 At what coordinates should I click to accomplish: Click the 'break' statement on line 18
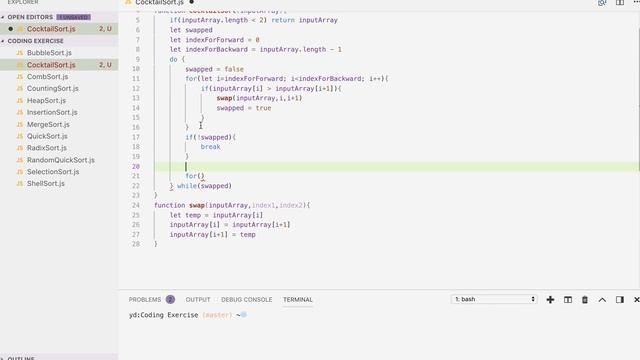(210, 147)
